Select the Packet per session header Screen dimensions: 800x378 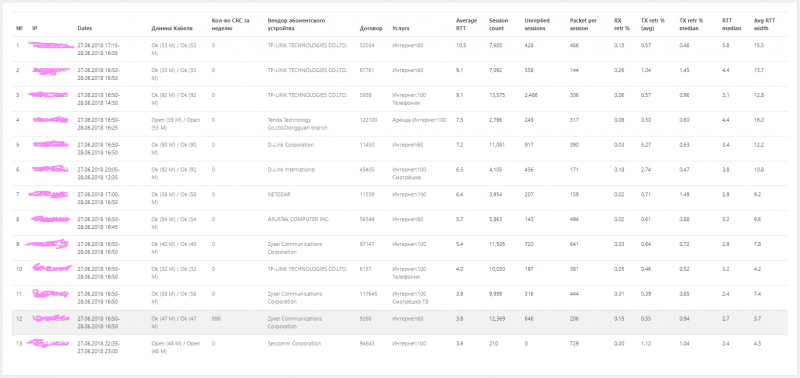click(582, 24)
